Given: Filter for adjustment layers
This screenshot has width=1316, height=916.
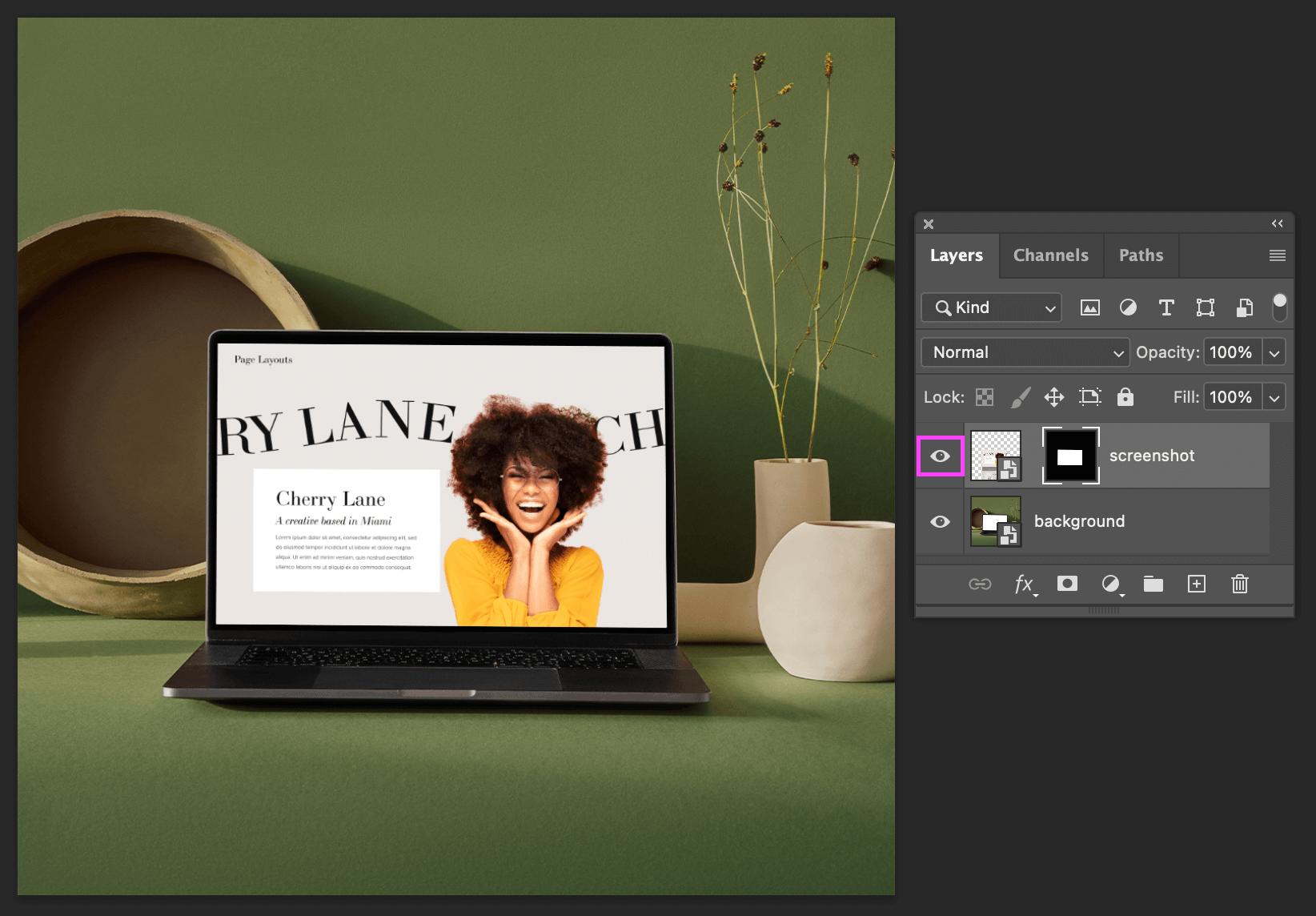Looking at the screenshot, I should pyautogui.click(x=1128, y=307).
